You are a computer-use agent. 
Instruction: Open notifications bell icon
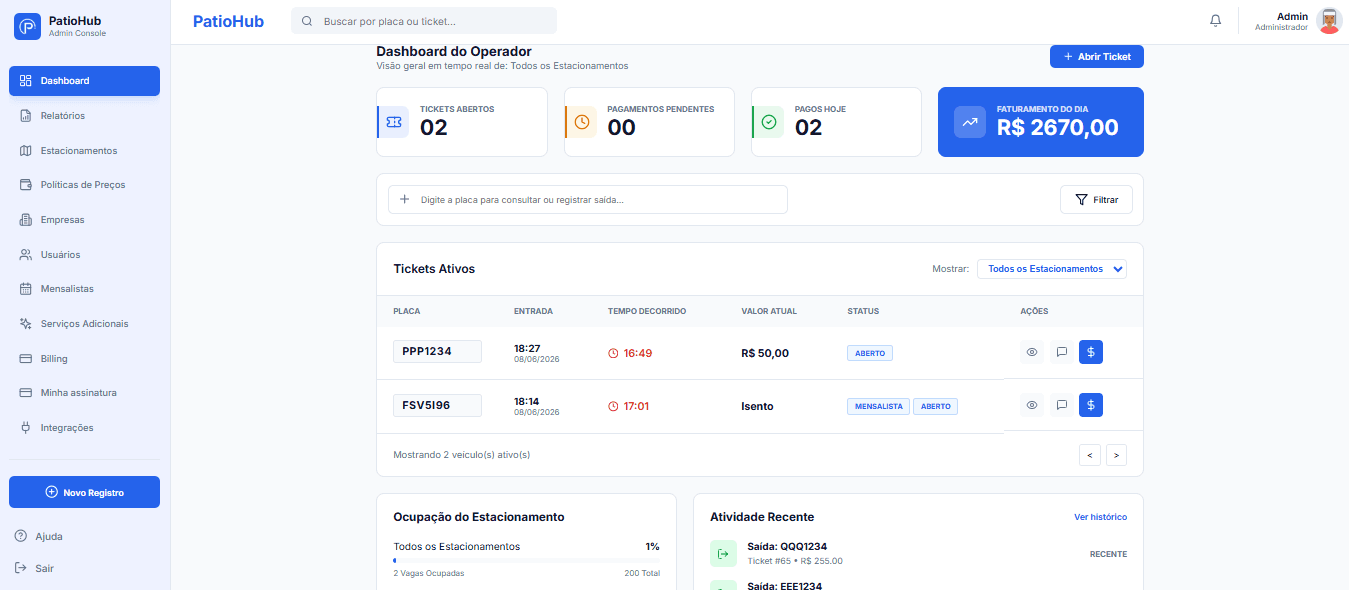click(1216, 20)
